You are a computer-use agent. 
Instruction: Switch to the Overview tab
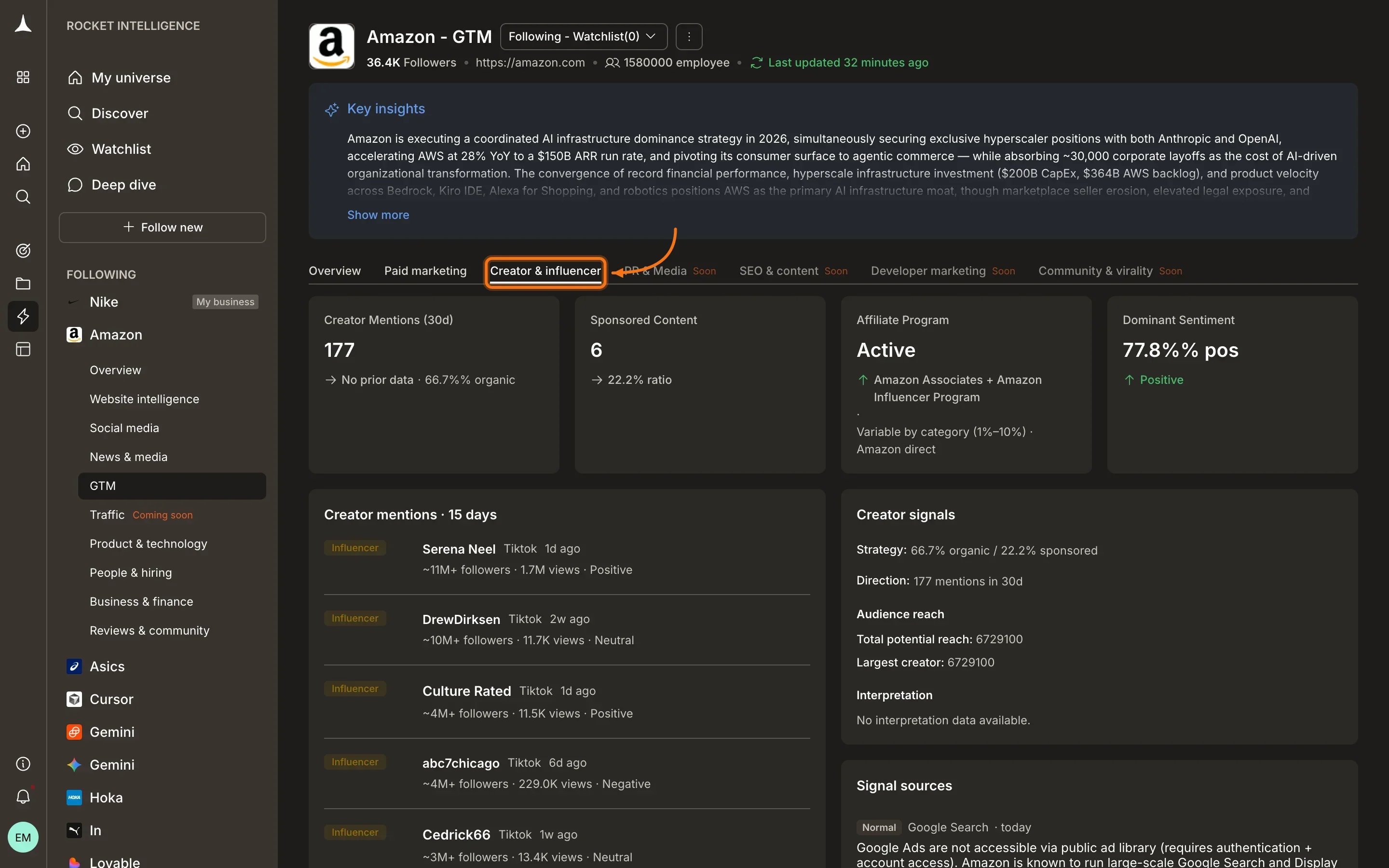point(335,271)
